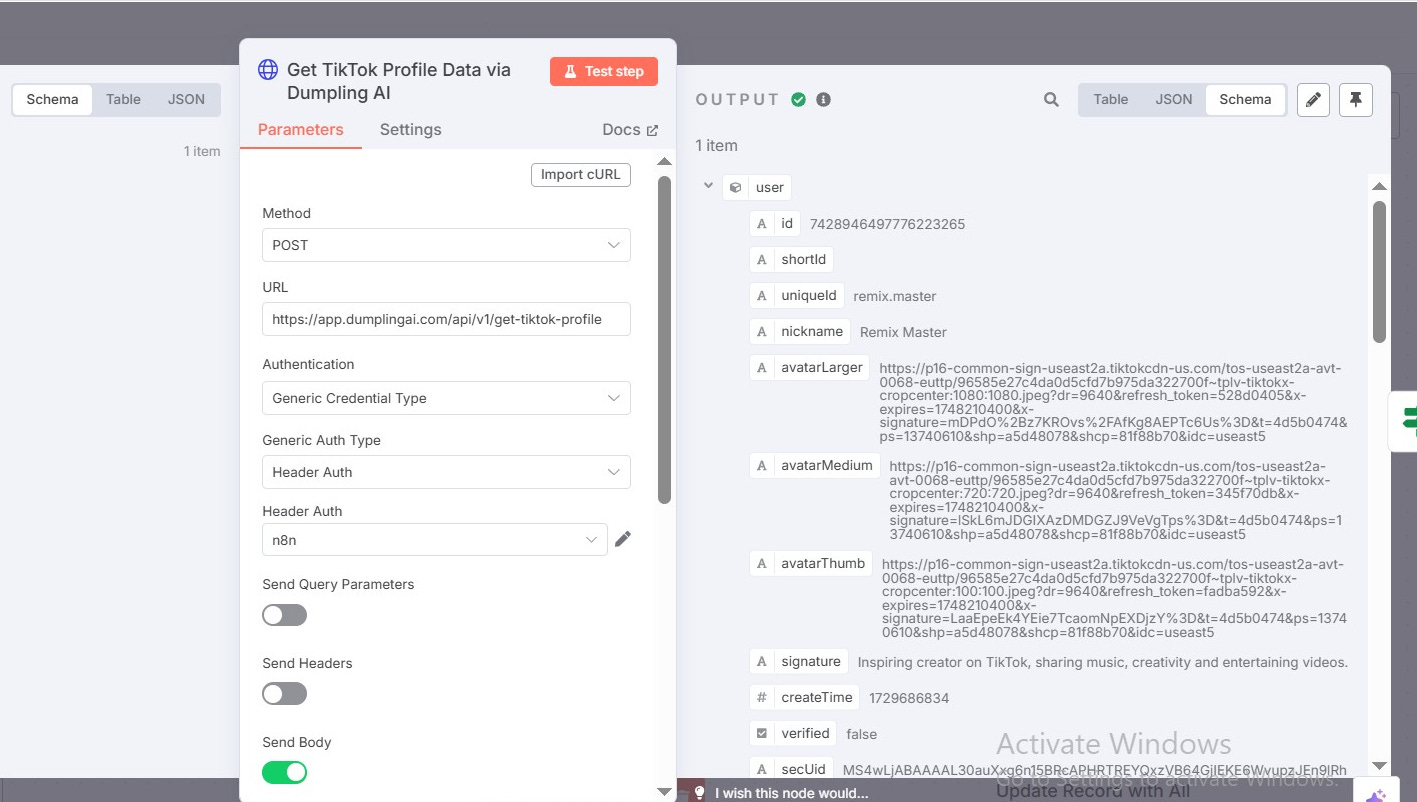Click the 1729686834 createTime value
Image resolution: width=1417 pixels, height=802 pixels.
click(909, 698)
